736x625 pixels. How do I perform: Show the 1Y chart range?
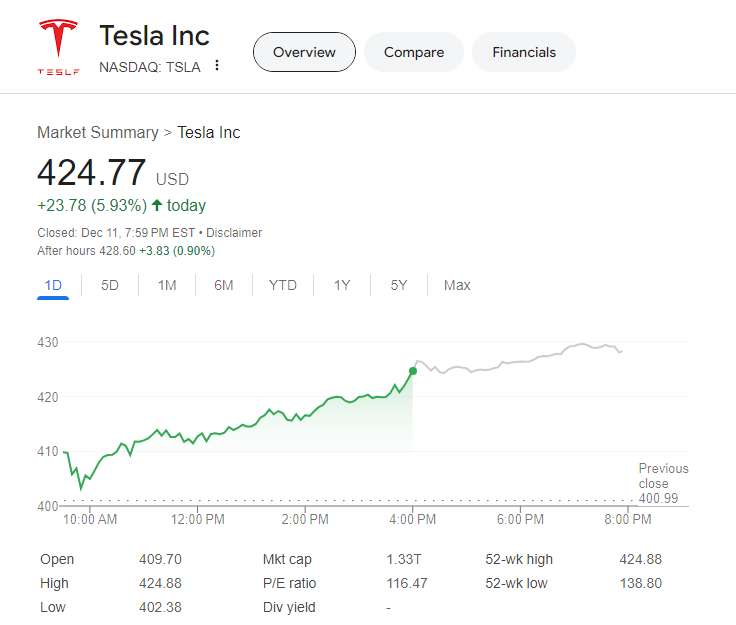[342, 285]
